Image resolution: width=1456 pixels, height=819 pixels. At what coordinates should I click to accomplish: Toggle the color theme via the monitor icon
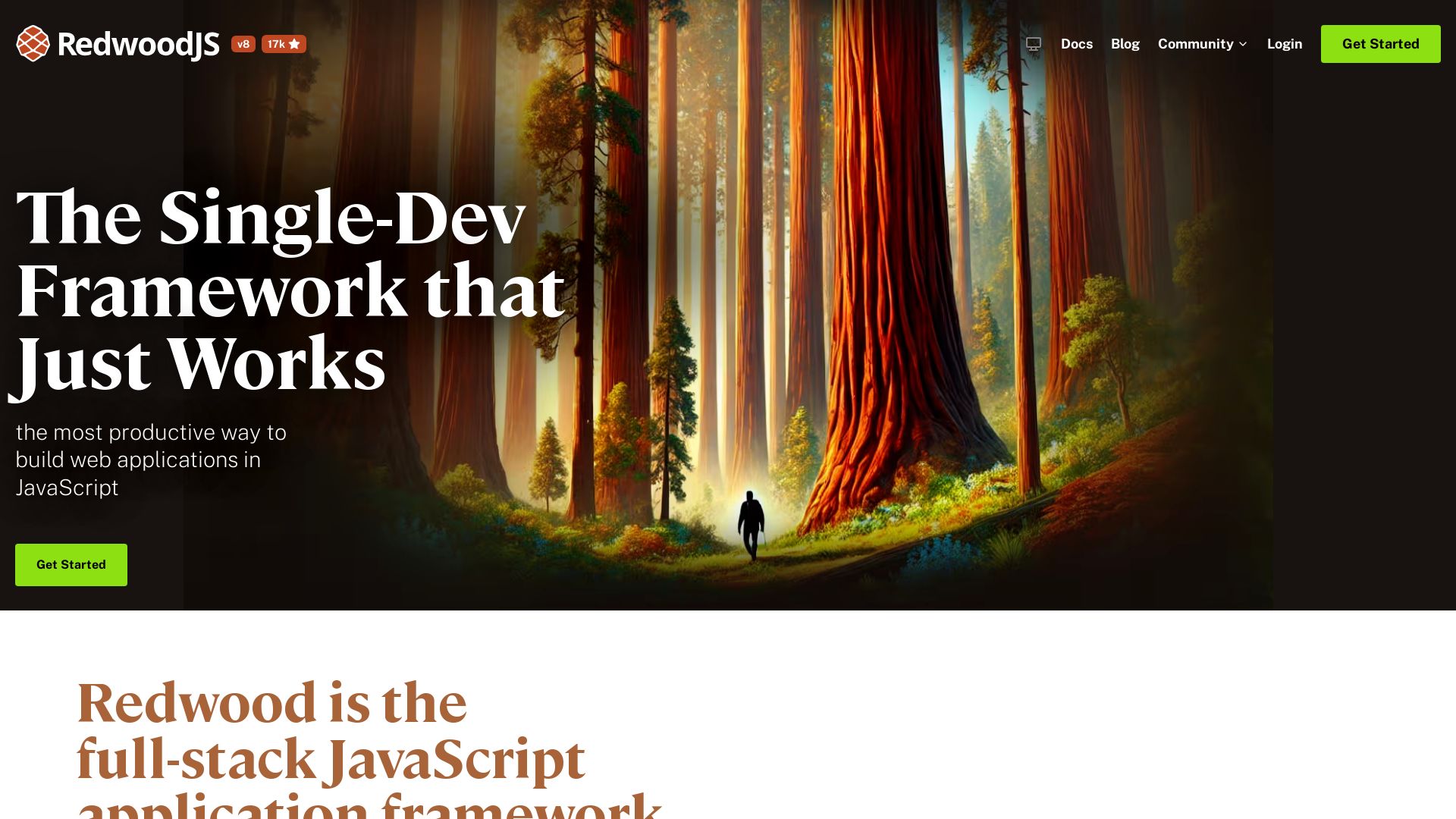pos(1034,44)
